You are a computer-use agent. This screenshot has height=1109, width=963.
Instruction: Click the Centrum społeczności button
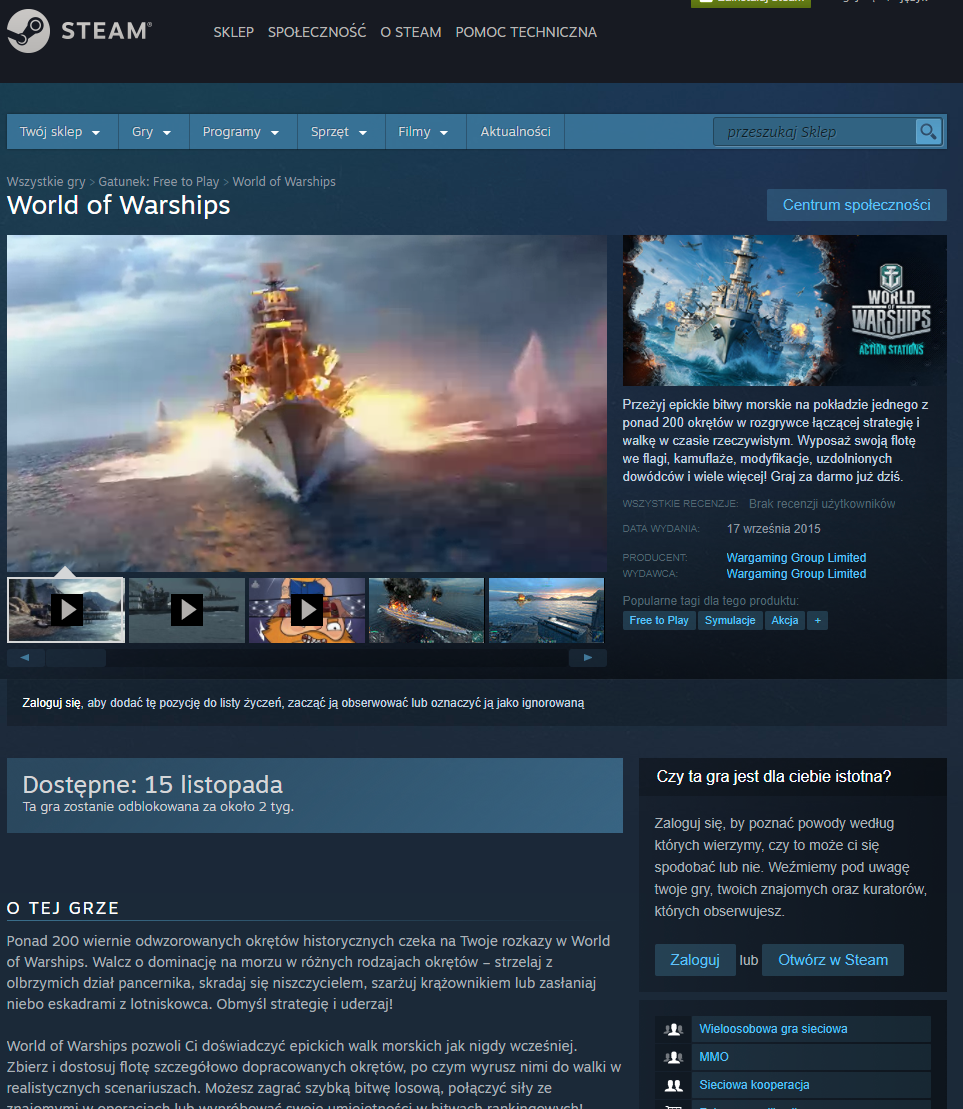pyautogui.click(x=856, y=205)
